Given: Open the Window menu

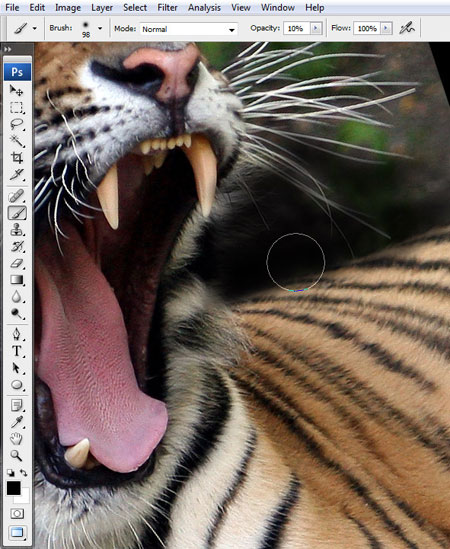Looking at the screenshot, I should click(x=278, y=7).
